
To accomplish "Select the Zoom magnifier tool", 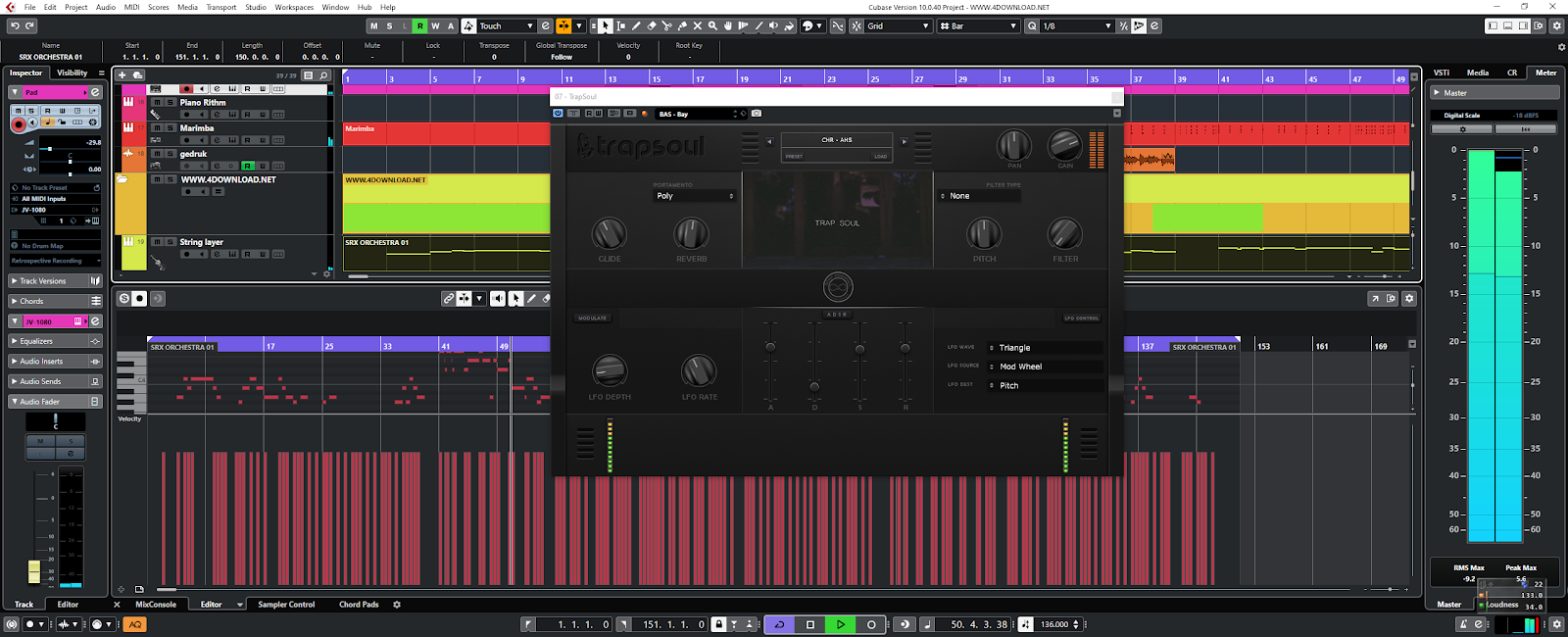I will (x=712, y=25).
